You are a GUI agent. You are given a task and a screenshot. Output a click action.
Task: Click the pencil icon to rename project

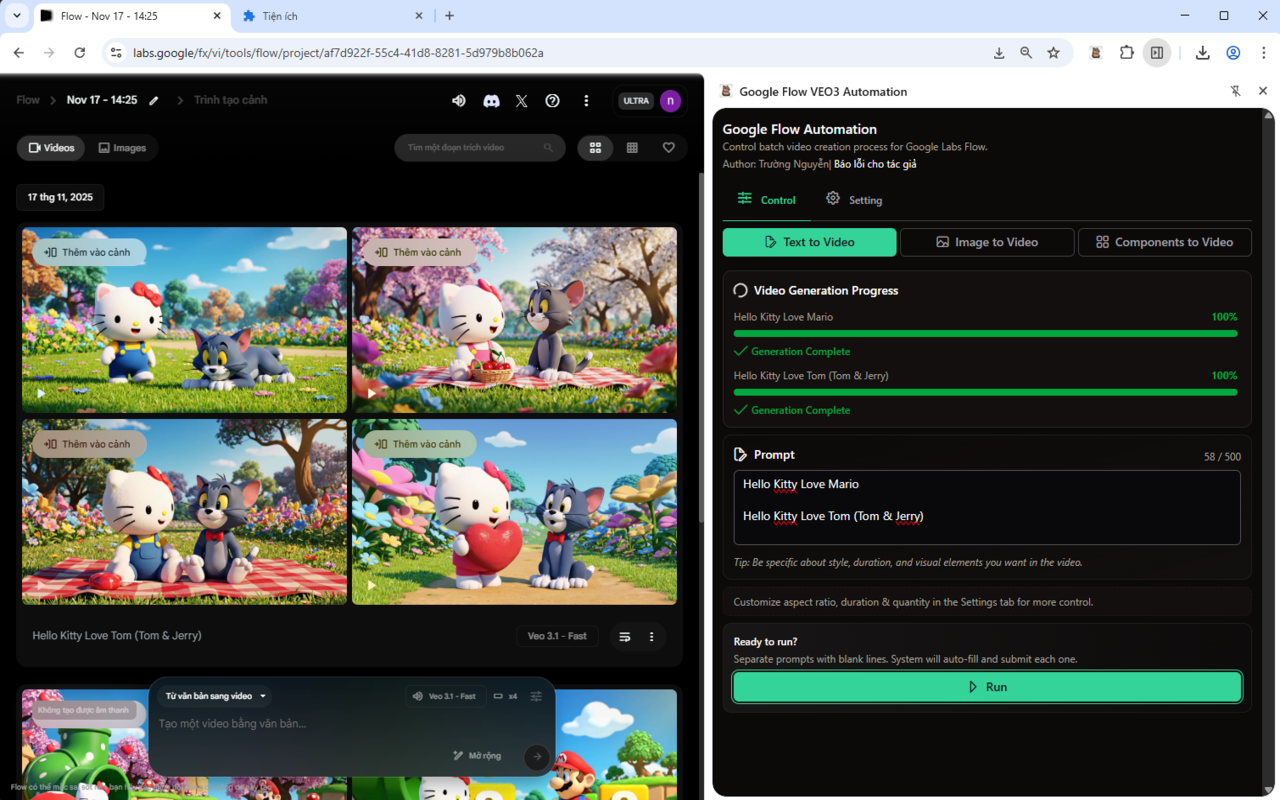point(154,101)
